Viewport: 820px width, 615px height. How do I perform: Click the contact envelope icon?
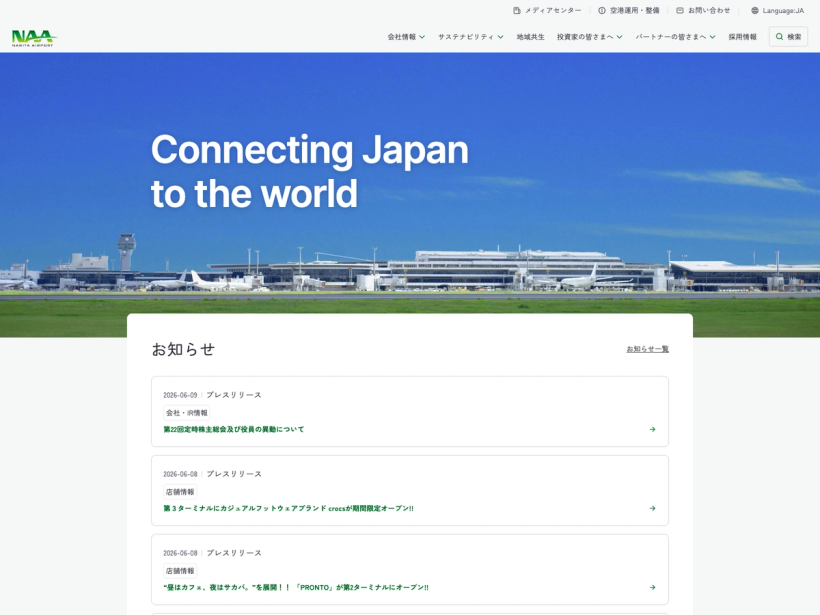point(680,10)
